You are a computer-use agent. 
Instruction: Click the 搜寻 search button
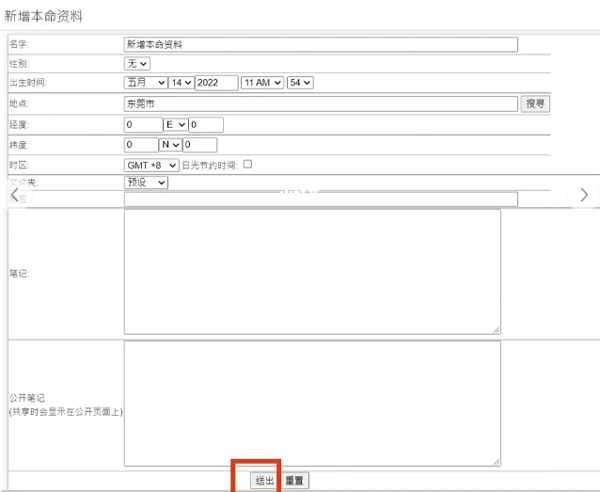[x=535, y=104]
